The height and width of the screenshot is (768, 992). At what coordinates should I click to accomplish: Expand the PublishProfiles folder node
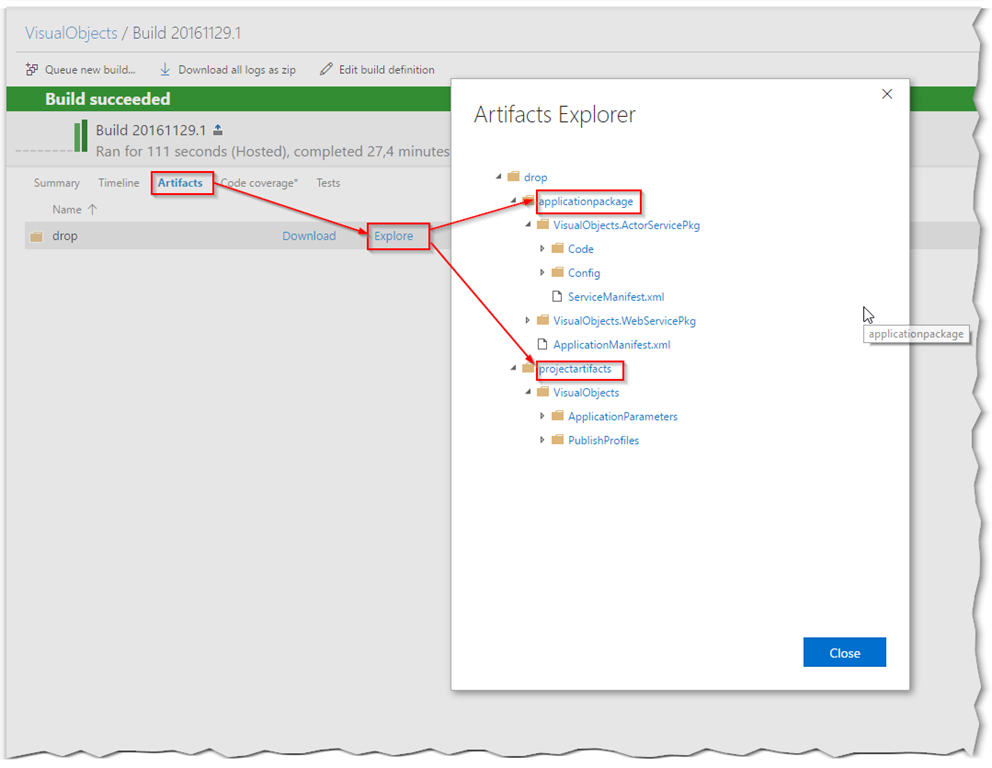[x=542, y=440]
